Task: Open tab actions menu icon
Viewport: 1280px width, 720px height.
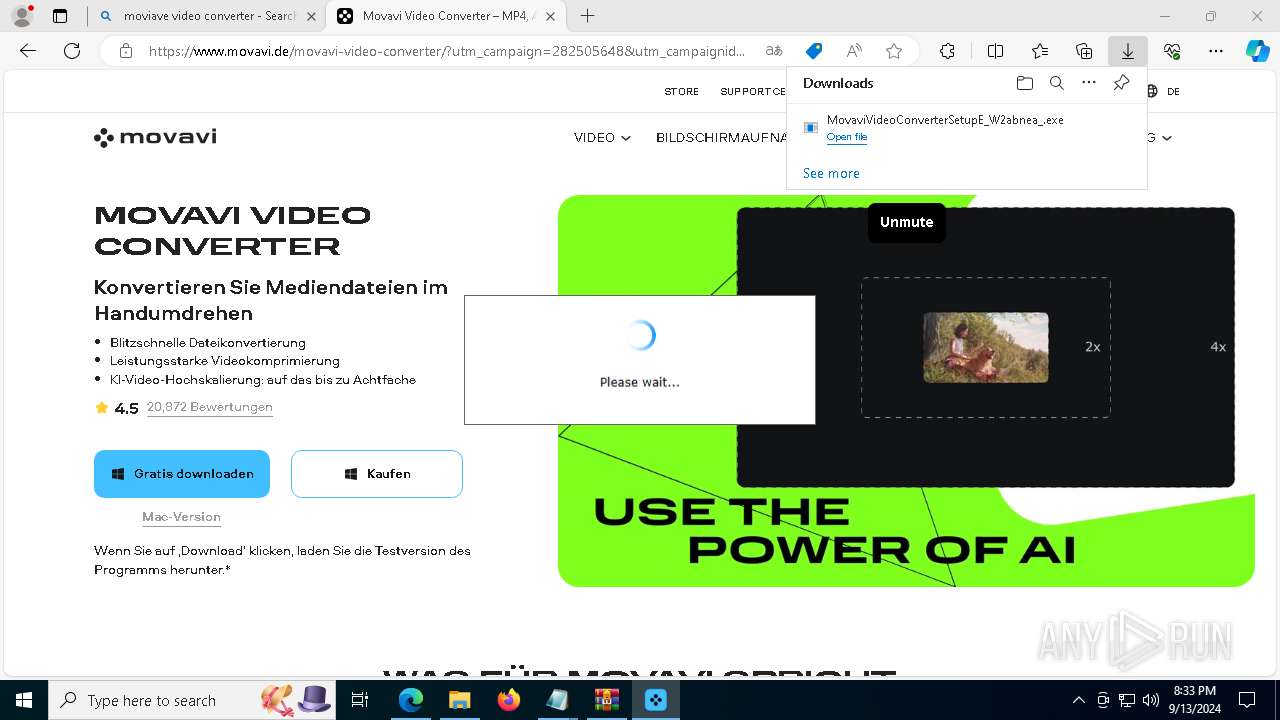Action: click(x=60, y=16)
